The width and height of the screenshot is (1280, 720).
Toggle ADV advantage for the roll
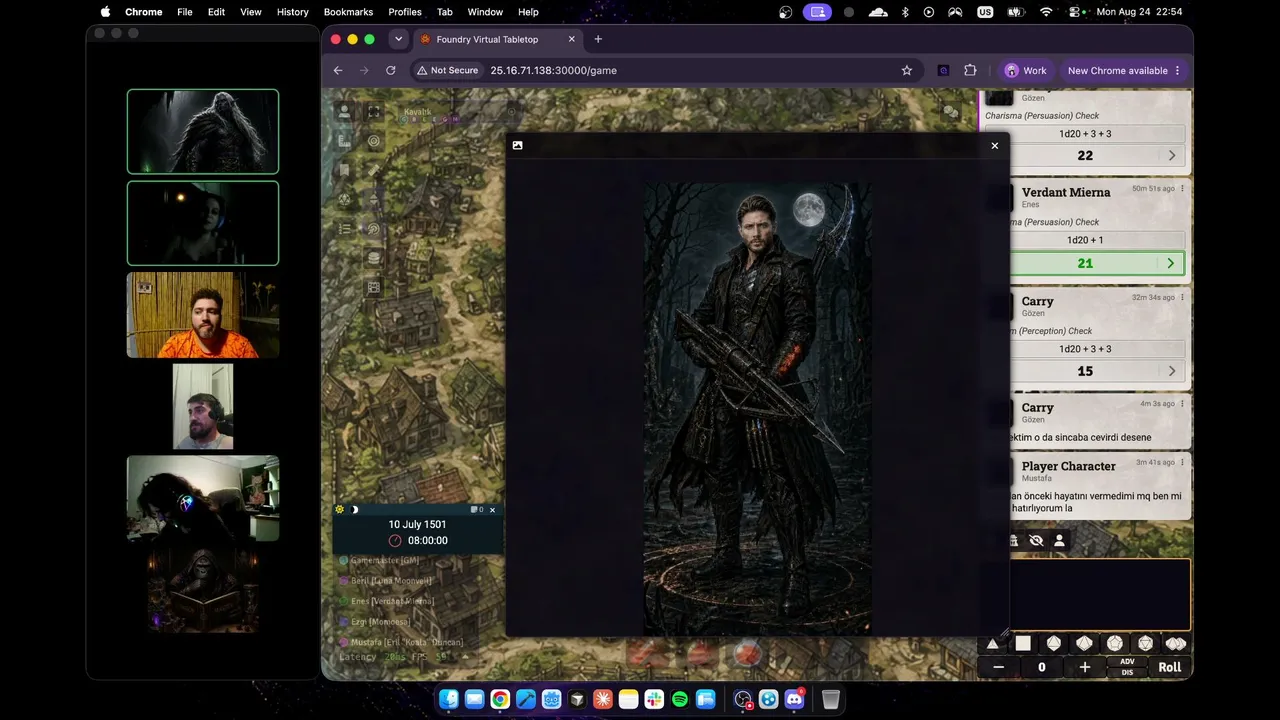click(x=1127, y=662)
